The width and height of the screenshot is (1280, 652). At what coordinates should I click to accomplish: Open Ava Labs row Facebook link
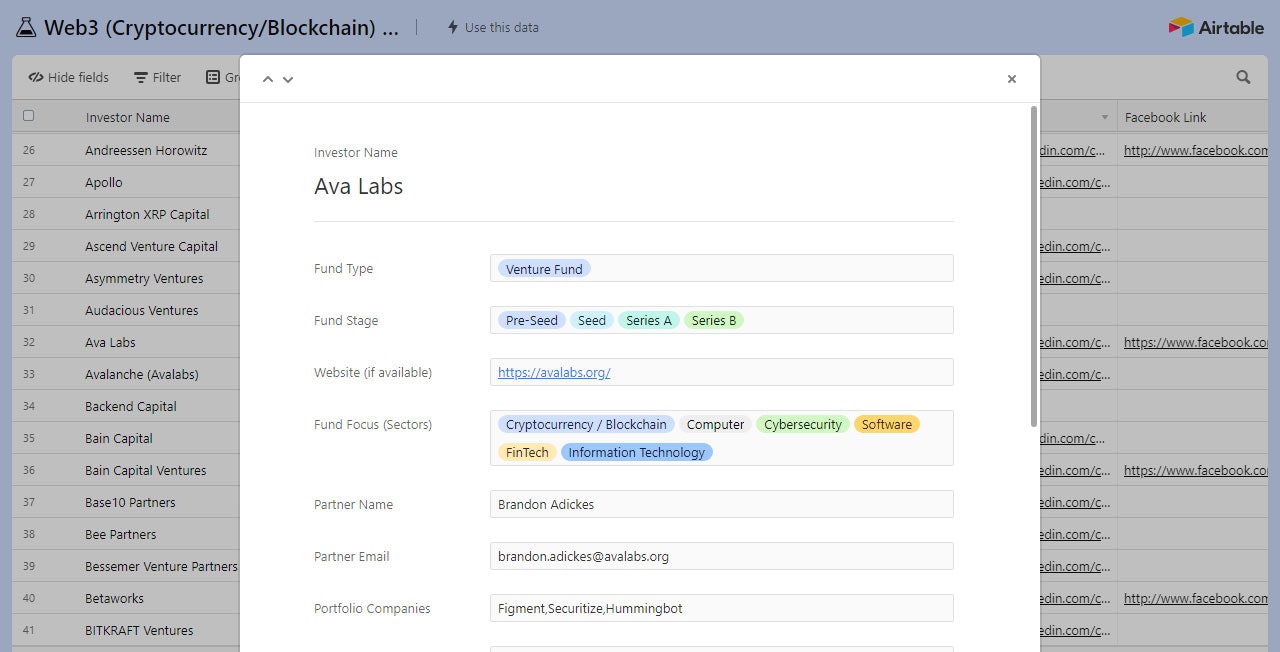pyautogui.click(x=1196, y=342)
